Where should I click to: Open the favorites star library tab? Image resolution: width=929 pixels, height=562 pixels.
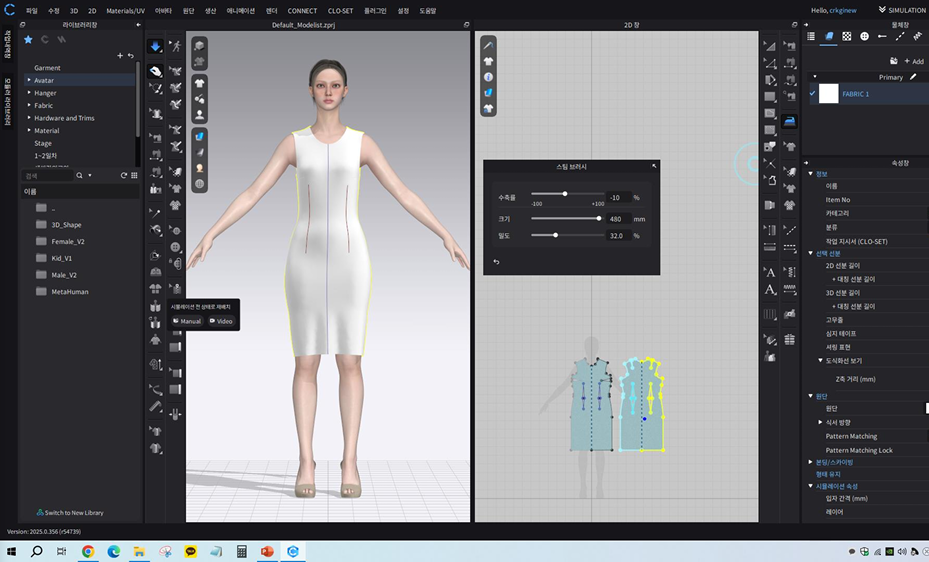click(x=28, y=39)
